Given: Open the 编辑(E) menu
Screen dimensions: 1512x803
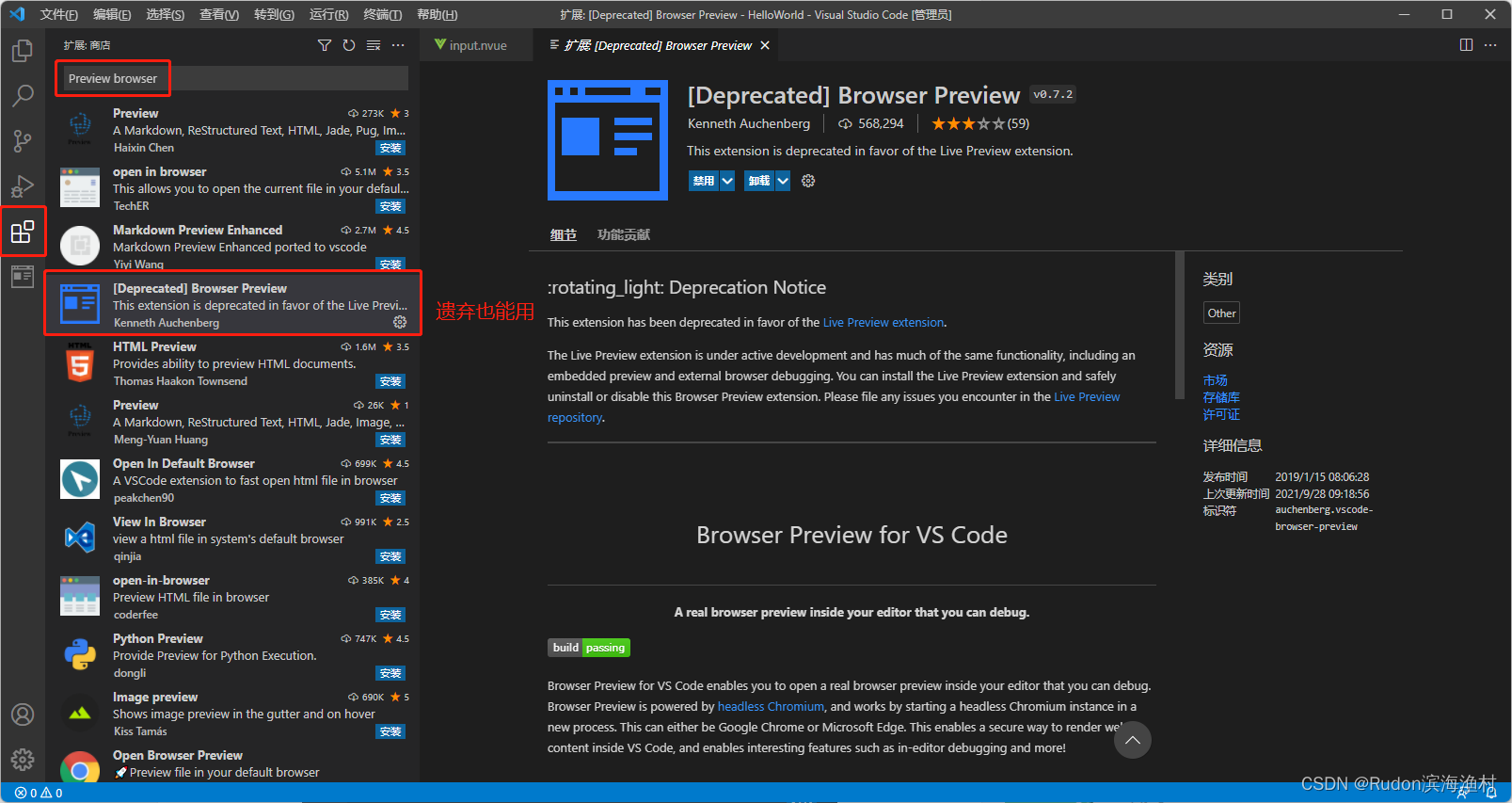Looking at the screenshot, I should tap(112, 14).
